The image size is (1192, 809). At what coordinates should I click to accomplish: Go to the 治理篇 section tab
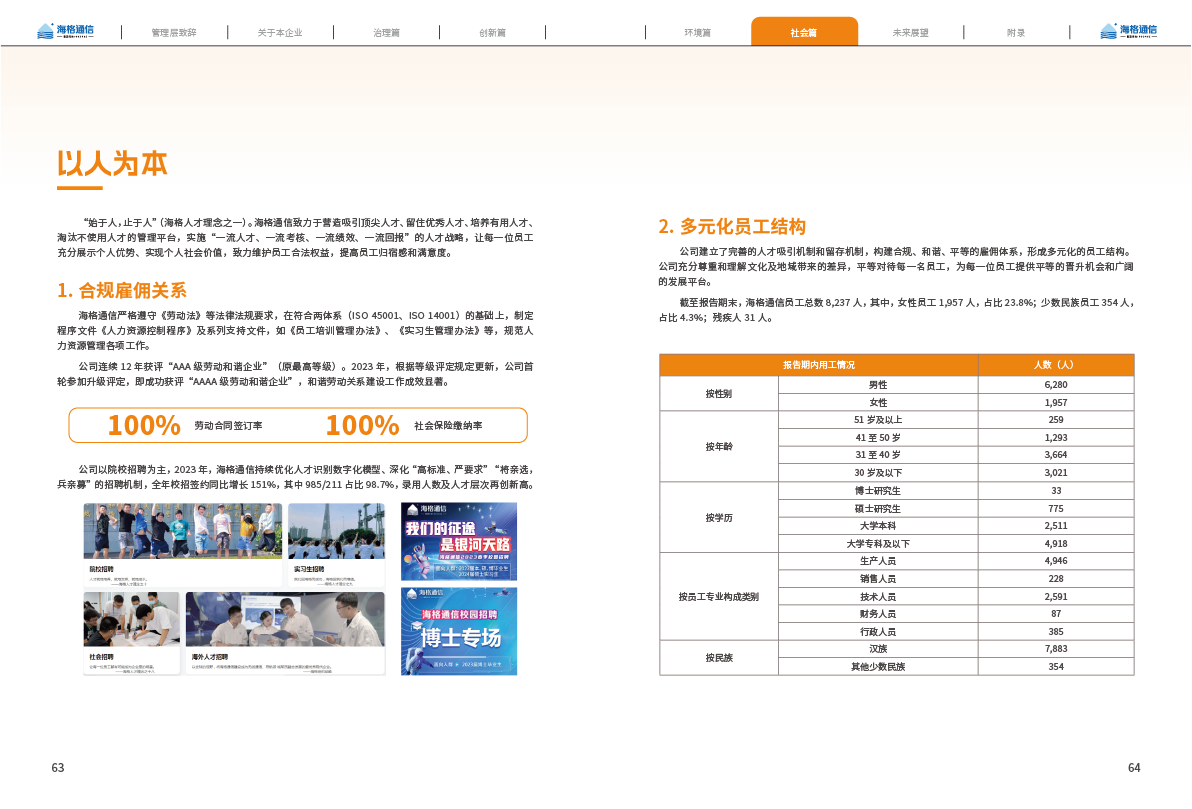[386, 32]
